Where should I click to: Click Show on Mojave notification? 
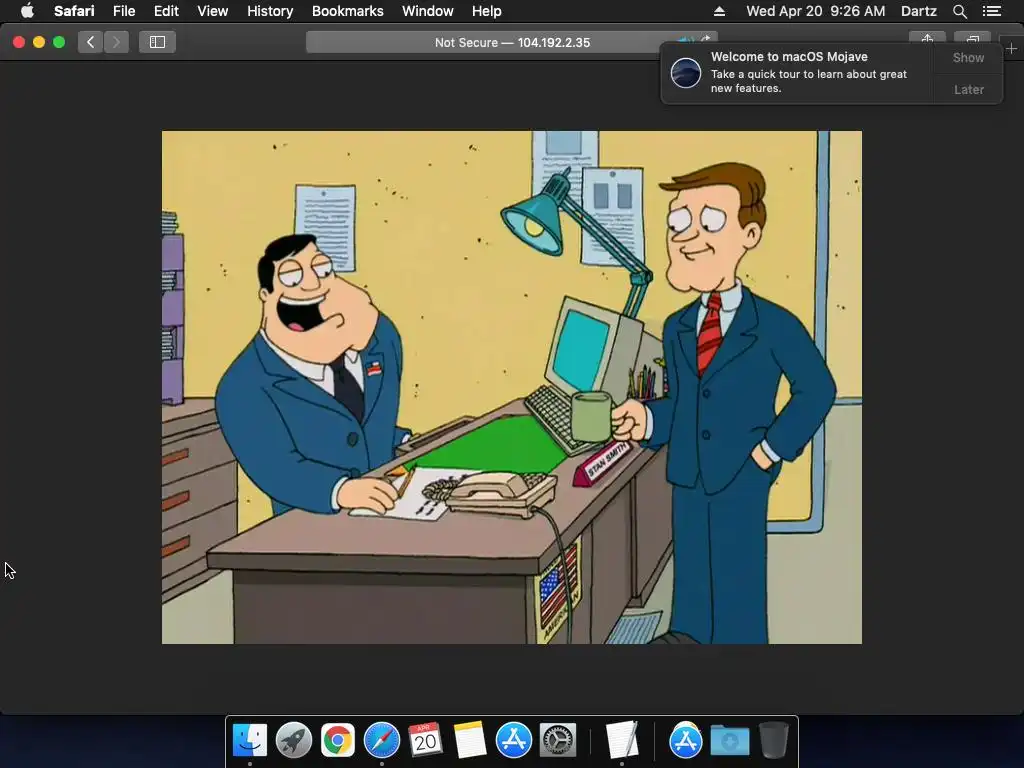point(968,57)
